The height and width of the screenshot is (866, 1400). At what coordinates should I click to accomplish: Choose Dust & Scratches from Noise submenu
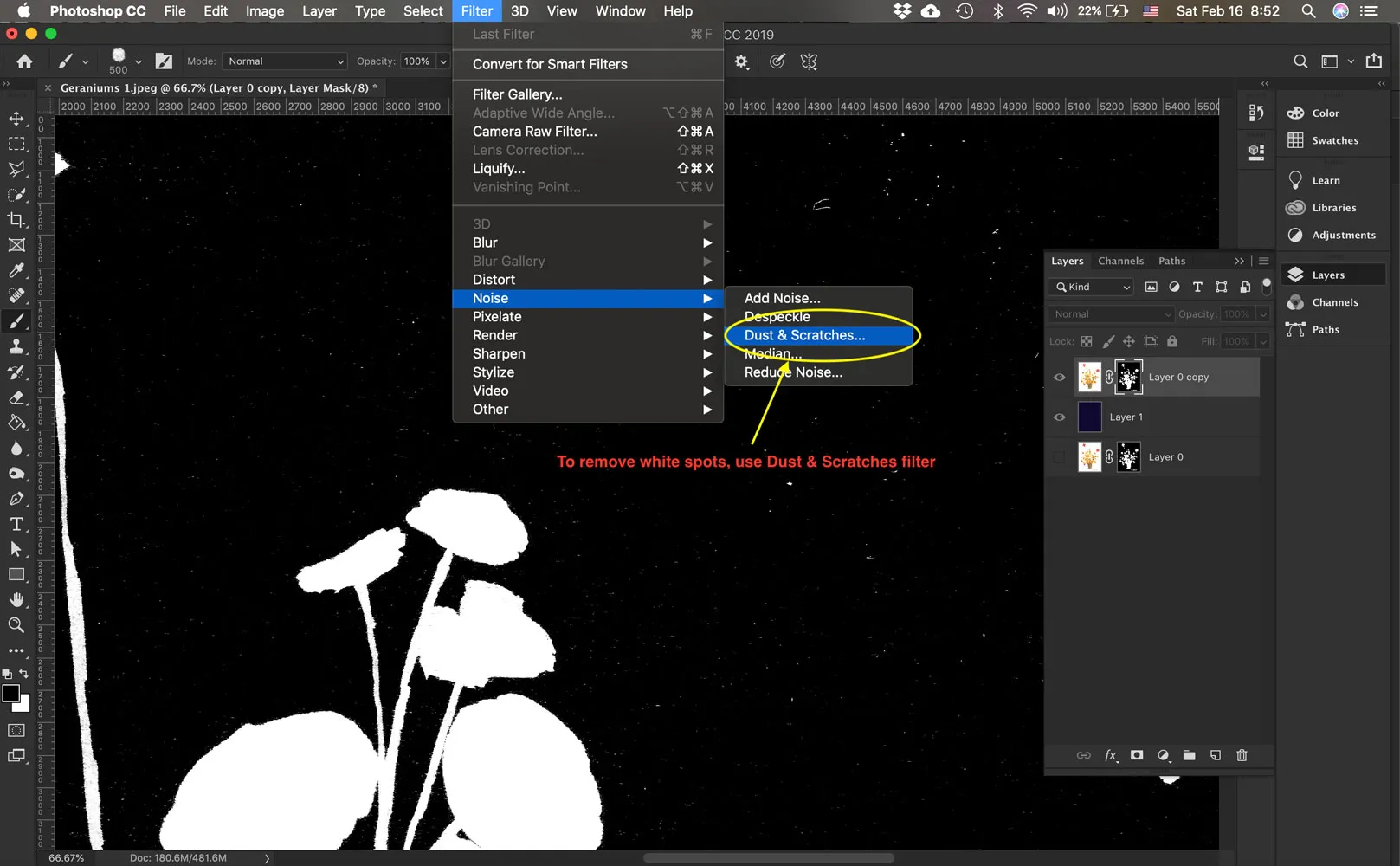pos(804,335)
